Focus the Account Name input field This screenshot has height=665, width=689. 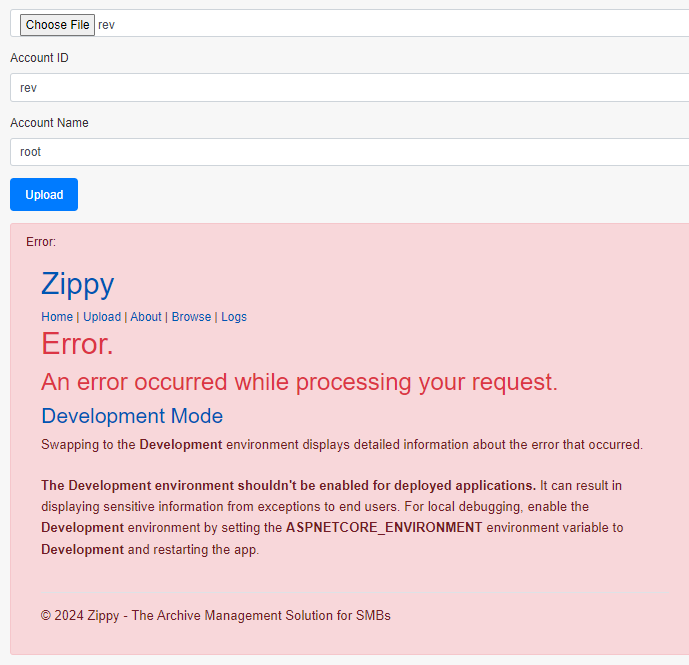click(x=349, y=152)
